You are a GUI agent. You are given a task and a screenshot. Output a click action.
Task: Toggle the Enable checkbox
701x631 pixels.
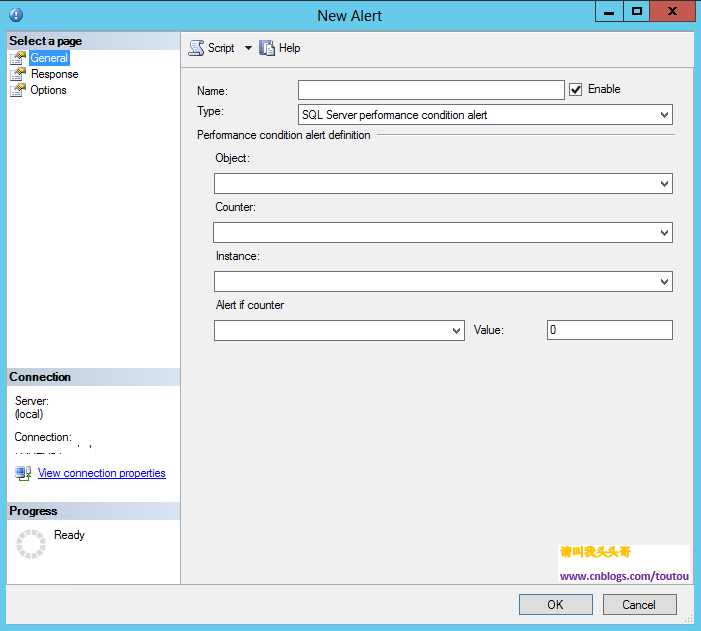click(576, 89)
